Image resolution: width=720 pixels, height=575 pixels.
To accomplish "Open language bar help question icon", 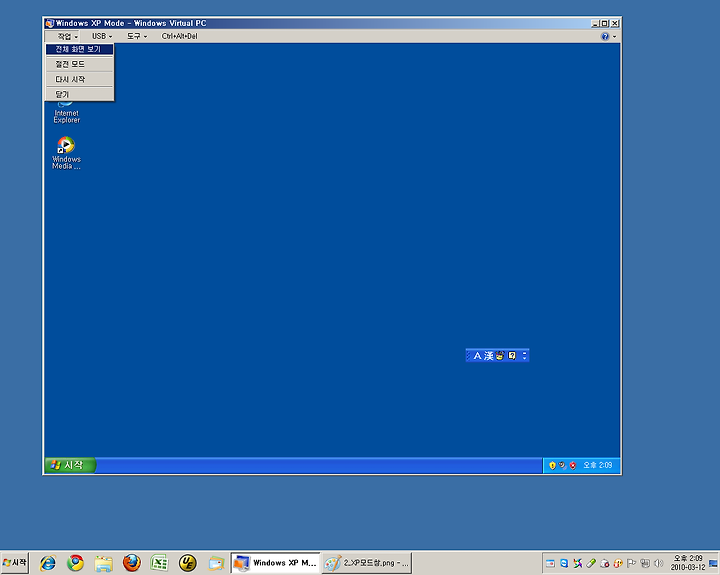I will coord(512,356).
